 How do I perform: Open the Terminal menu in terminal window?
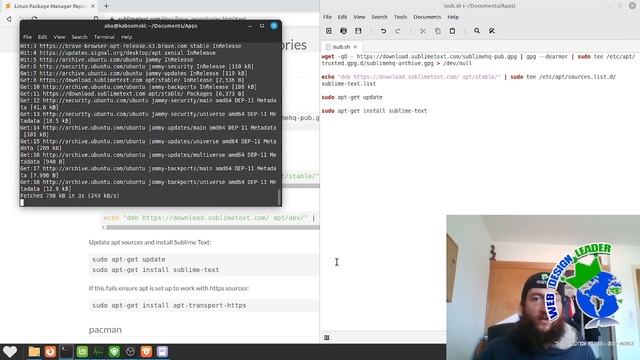pos(104,37)
